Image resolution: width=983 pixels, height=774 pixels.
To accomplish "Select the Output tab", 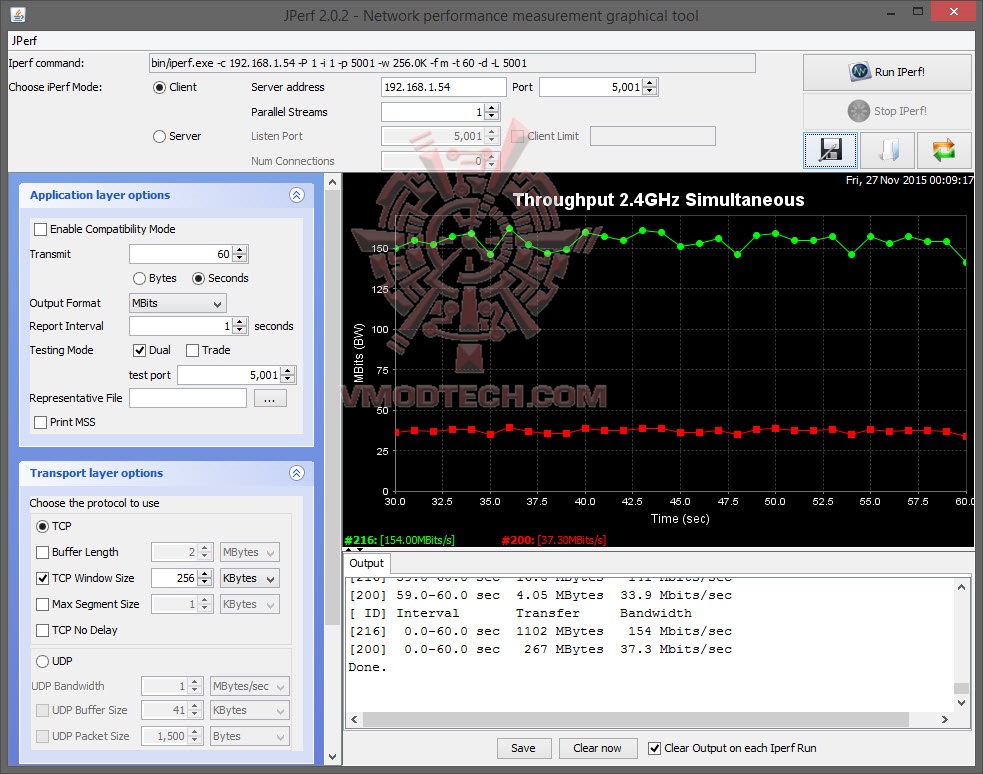I will pos(367,563).
